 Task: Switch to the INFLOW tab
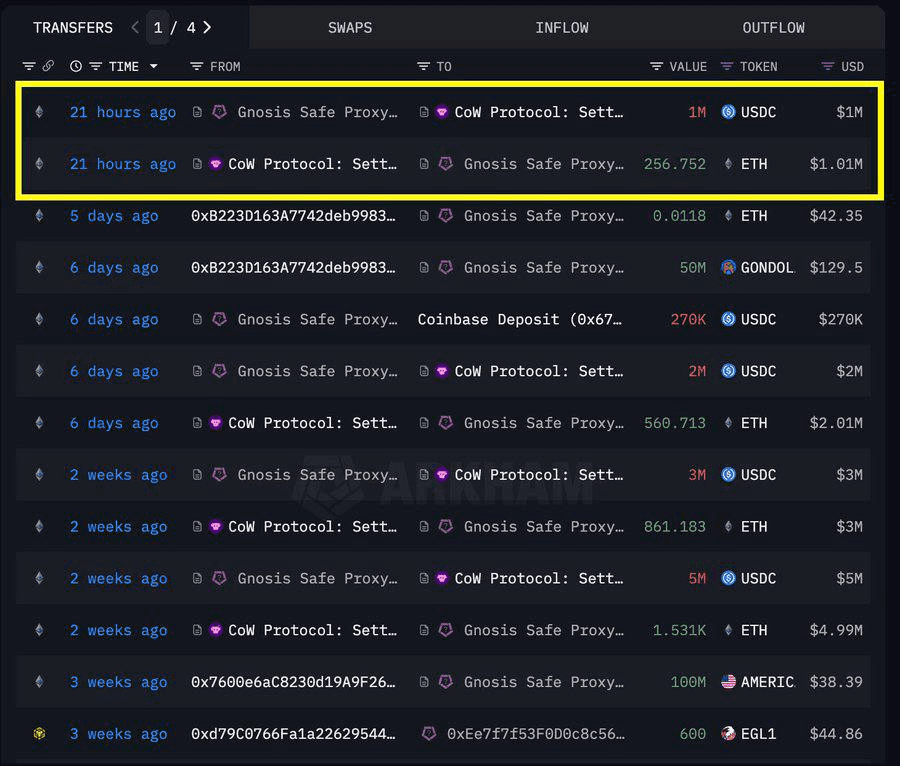(x=562, y=28)
